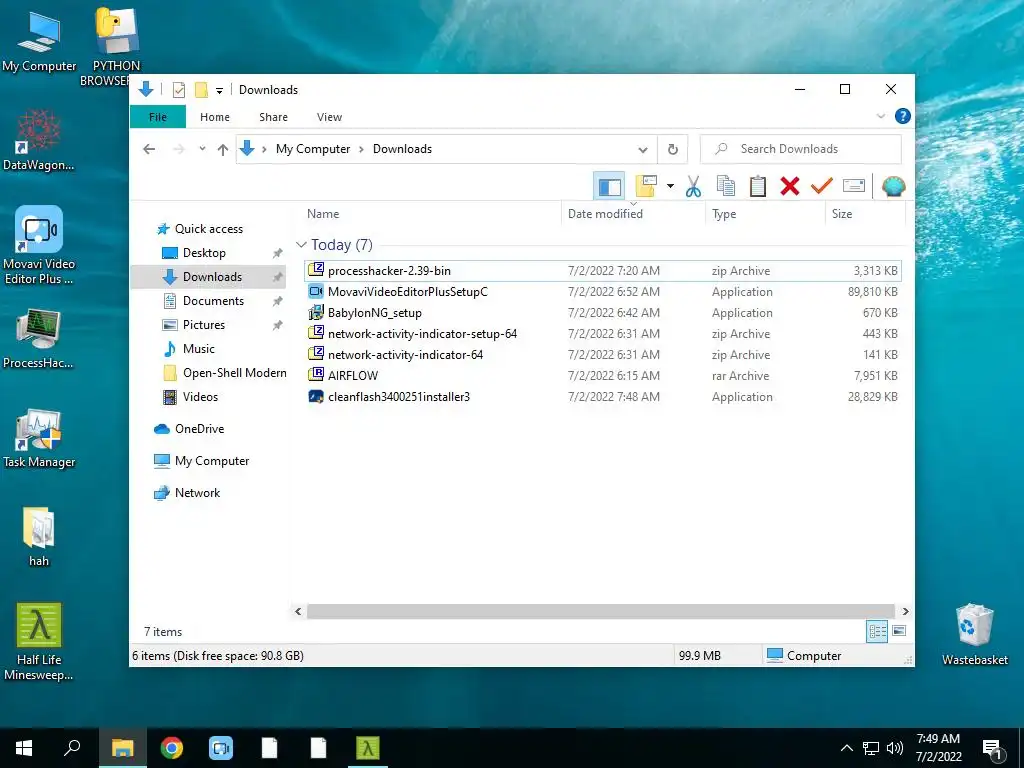Open the File ribbon tab
The image size is (1024, 768).
point(158,117)
